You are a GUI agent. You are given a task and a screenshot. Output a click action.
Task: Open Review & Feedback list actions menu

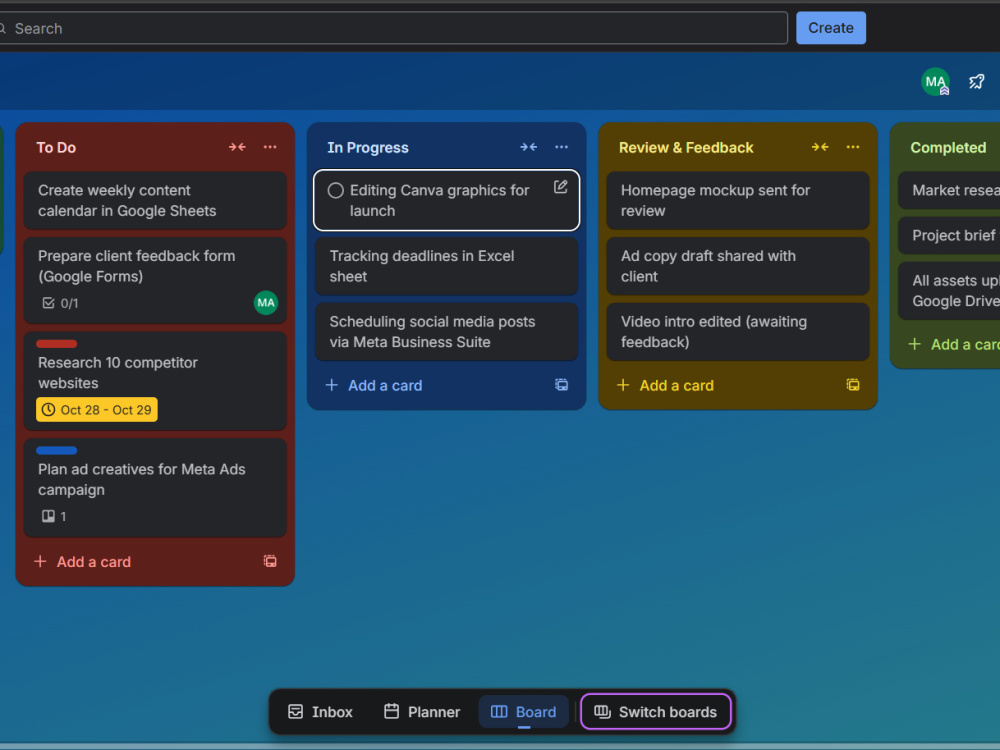click(853, 147)
